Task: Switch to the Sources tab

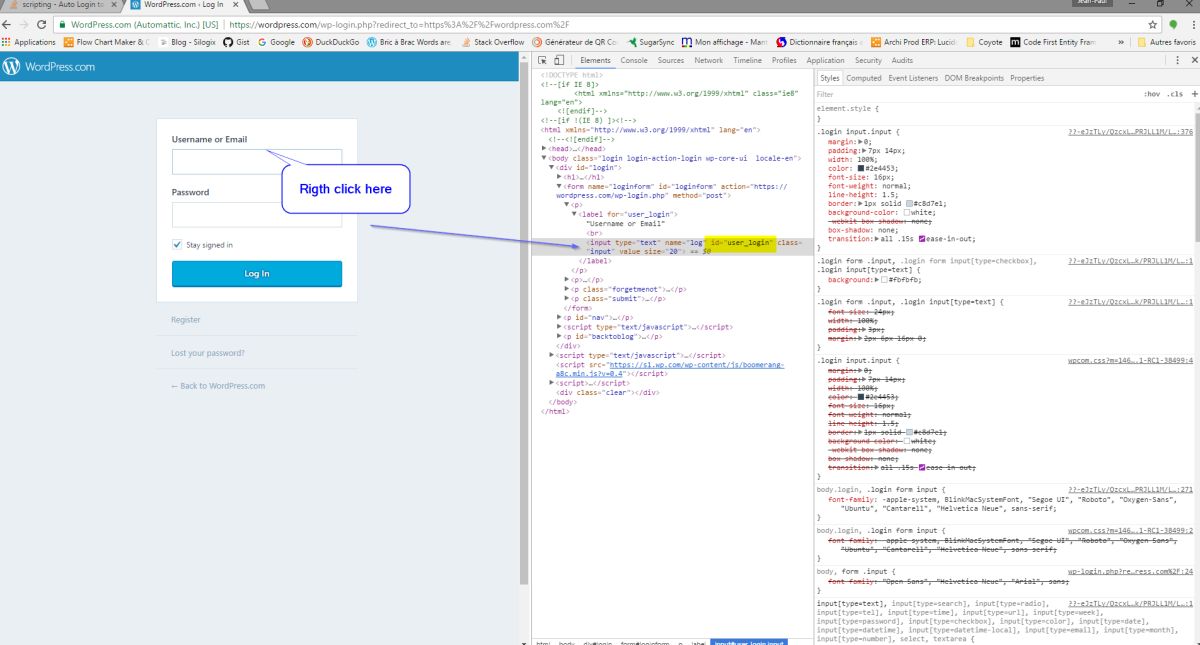Action: [671, 61]
